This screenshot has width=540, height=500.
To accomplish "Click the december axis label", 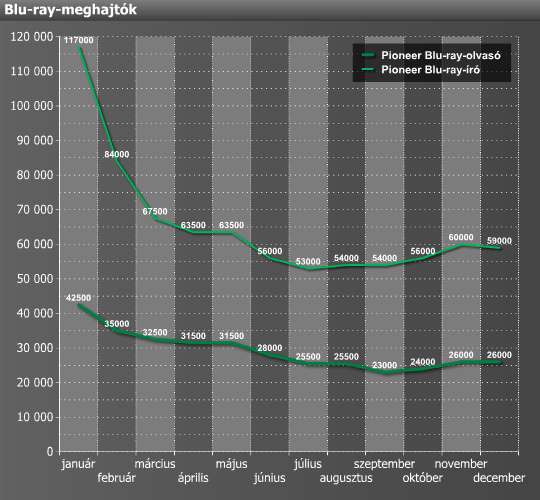I will pos(499,478).
